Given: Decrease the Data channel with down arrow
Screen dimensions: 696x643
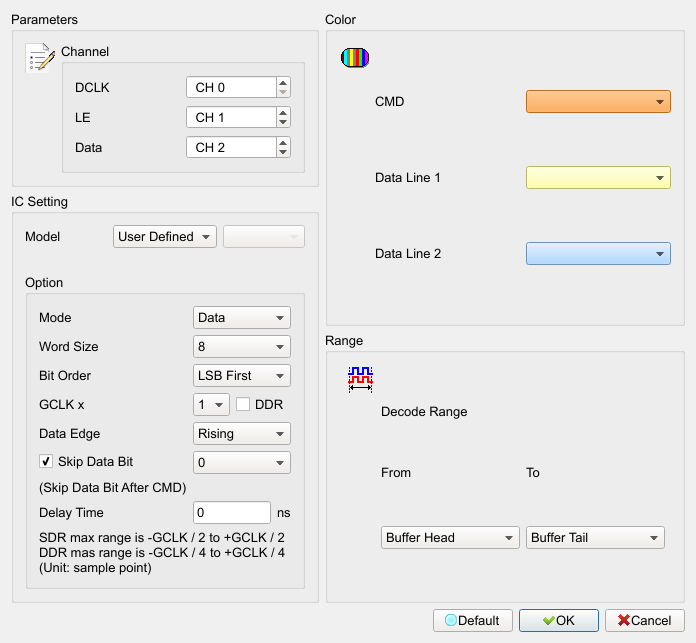Looking at the screenshot, I should 283,152.
